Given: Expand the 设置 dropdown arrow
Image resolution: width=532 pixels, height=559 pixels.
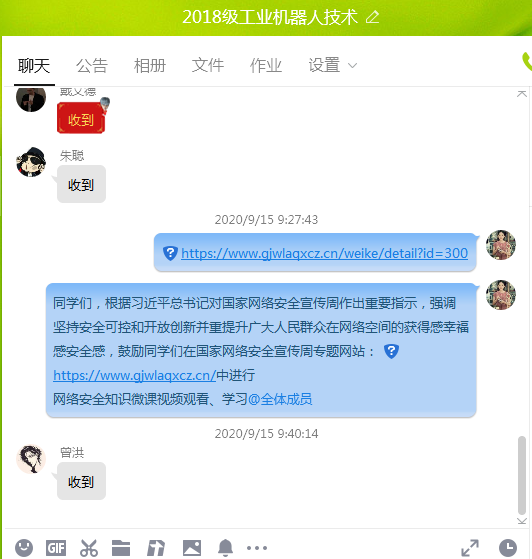Looking at the screenshot, I should point(352,66).
